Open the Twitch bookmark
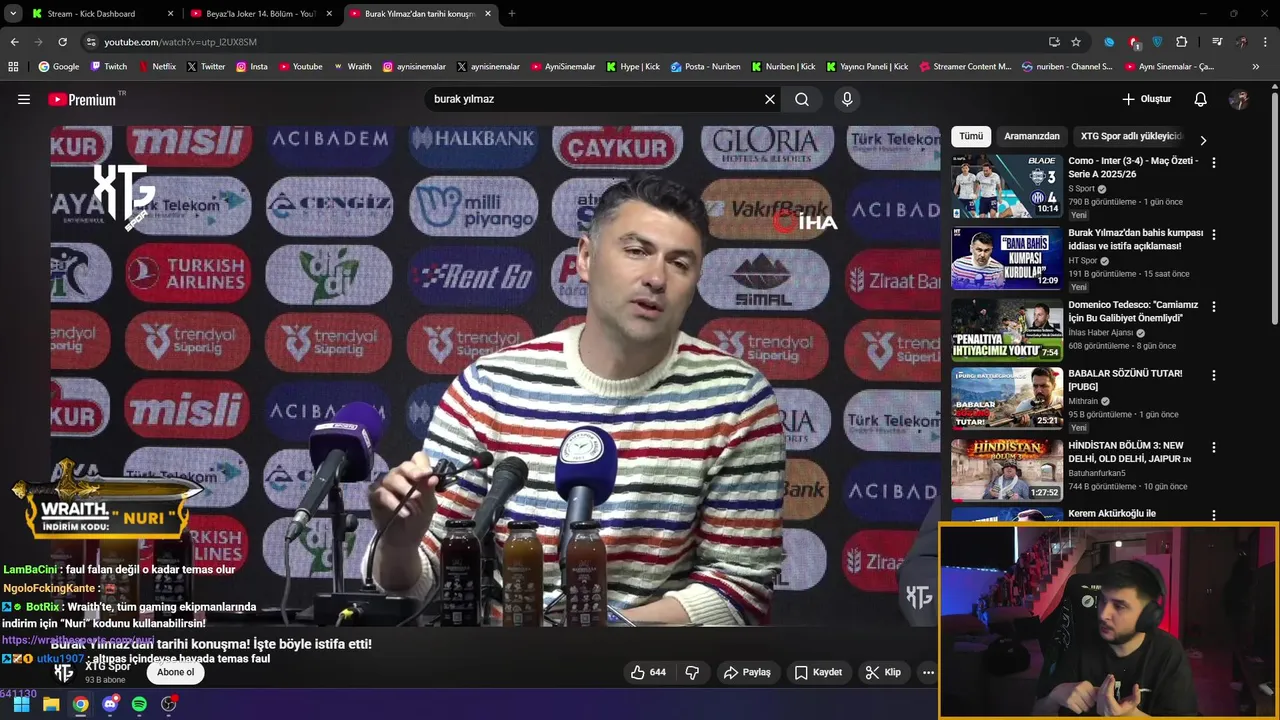1280x720 pixels. tap(108, 67)
